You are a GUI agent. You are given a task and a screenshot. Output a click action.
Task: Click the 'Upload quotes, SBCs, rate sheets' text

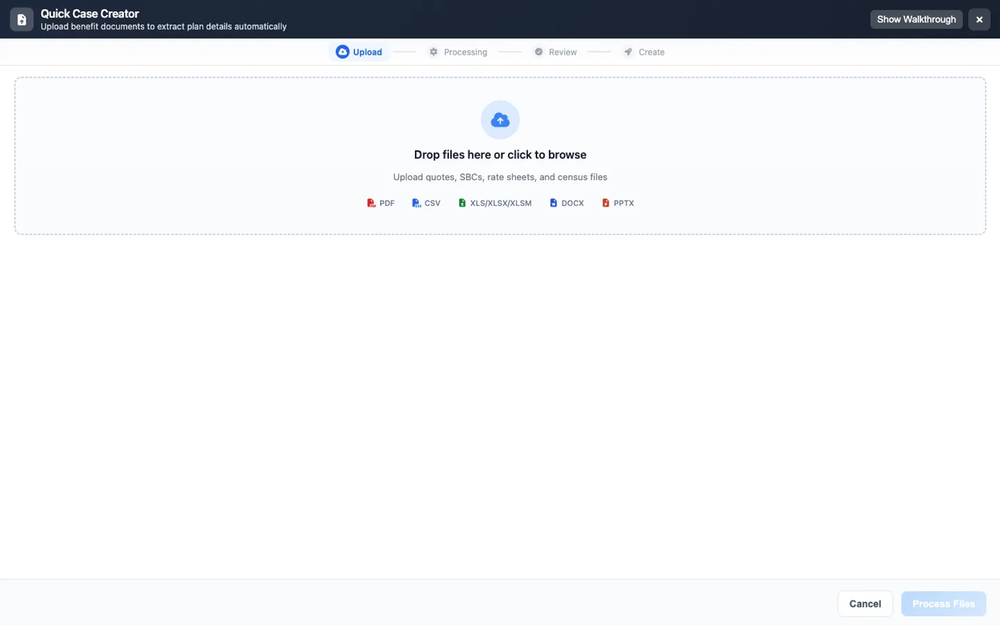pos(500,177)
